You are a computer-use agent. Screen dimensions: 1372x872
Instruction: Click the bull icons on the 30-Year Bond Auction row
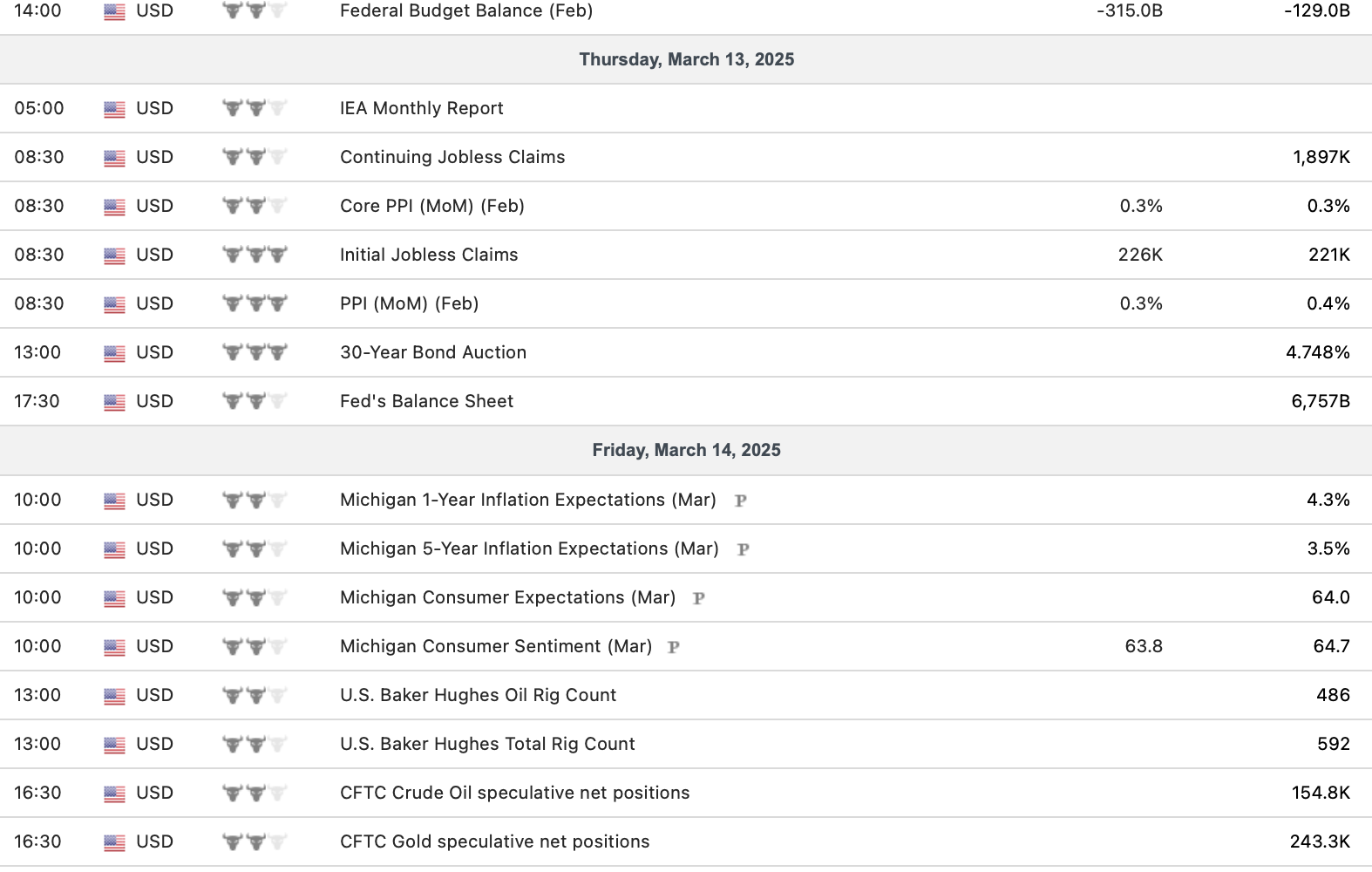[255, 352]
